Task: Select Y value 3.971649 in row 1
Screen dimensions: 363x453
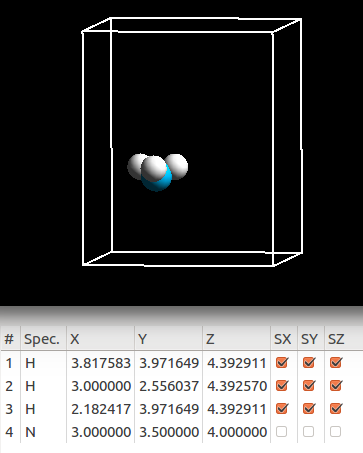Action: 169,363
